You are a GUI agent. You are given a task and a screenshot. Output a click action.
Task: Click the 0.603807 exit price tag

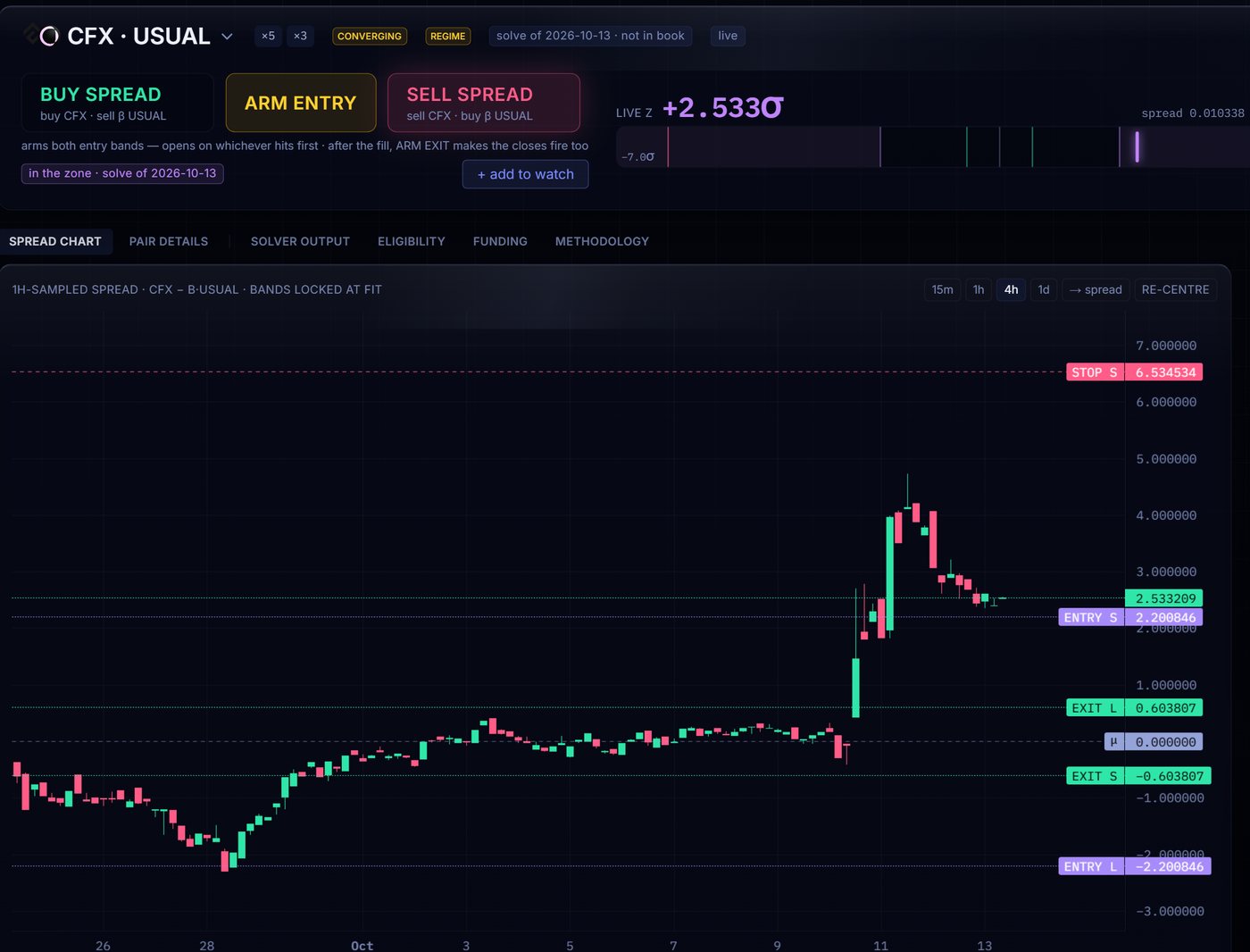1164,708
